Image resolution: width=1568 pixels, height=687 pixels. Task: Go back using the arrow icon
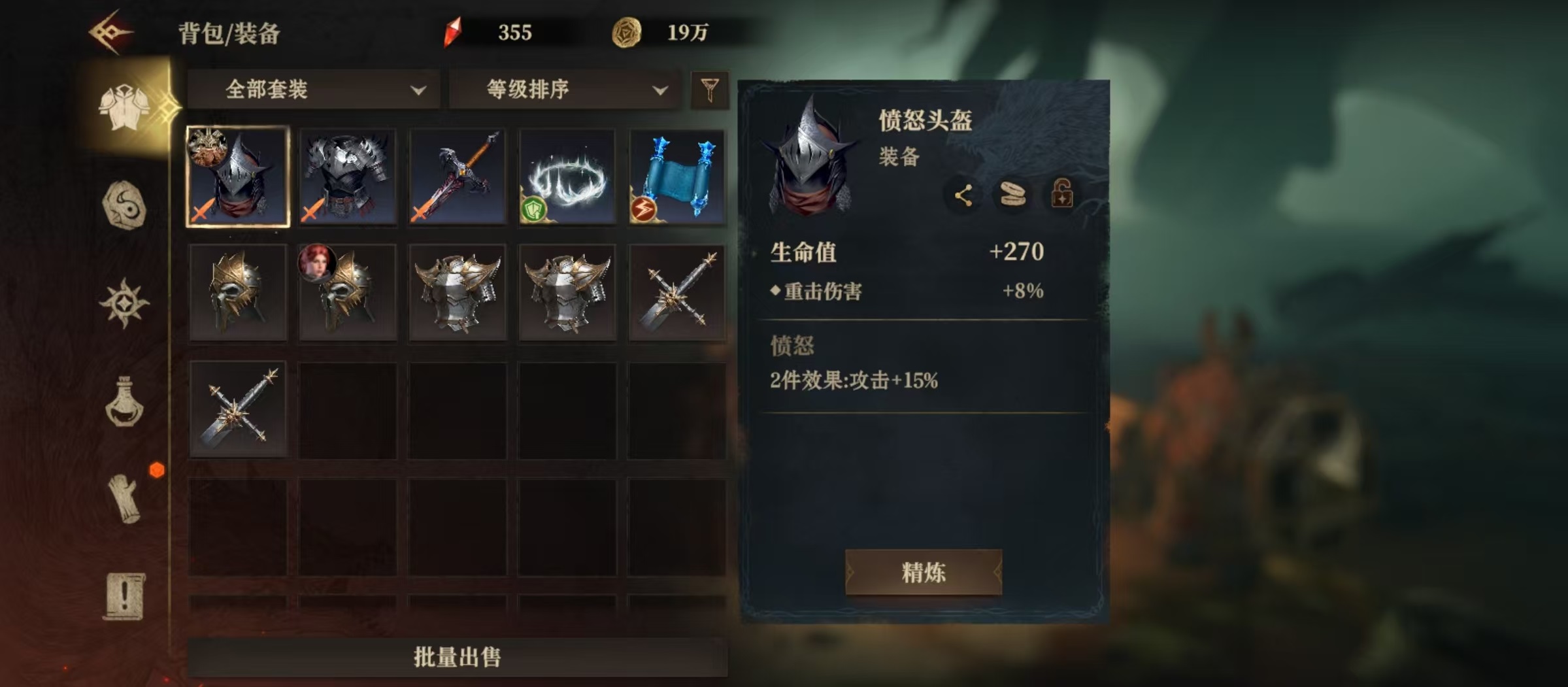point(112,31)
